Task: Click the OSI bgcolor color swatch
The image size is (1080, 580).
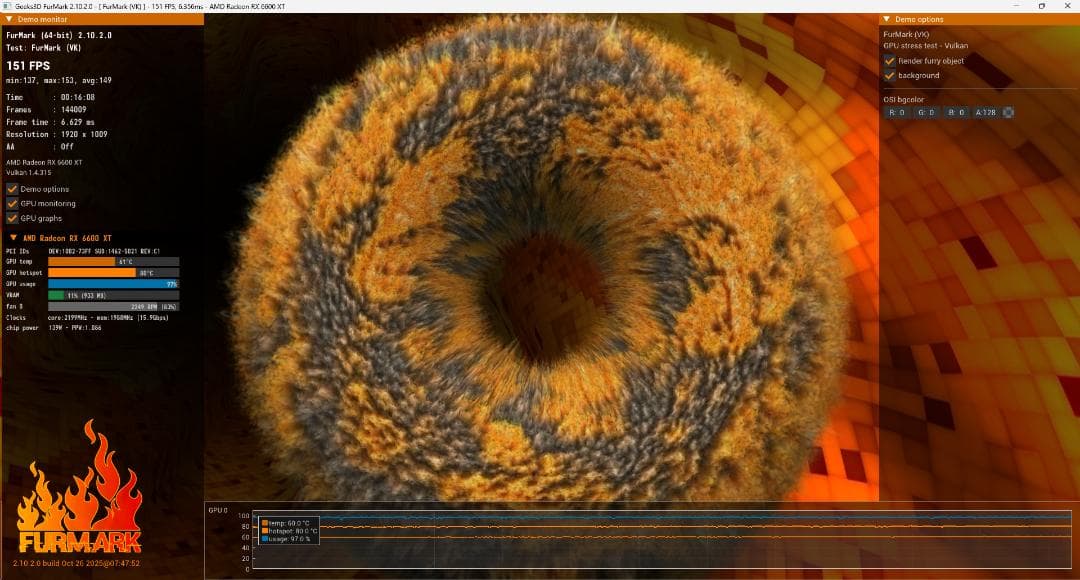Action: [x=1008, y=112]
